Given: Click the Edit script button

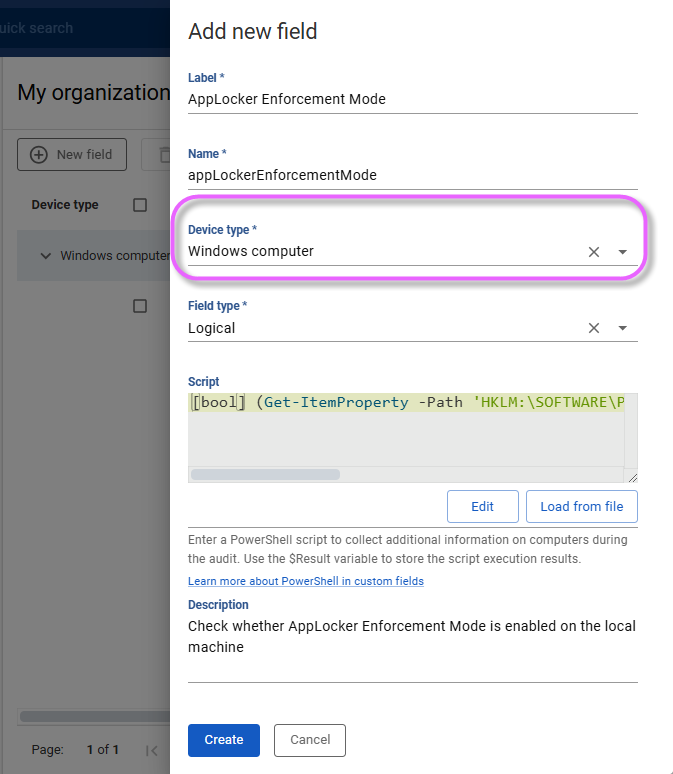Looking at the screenshot, I should [482, 506].
